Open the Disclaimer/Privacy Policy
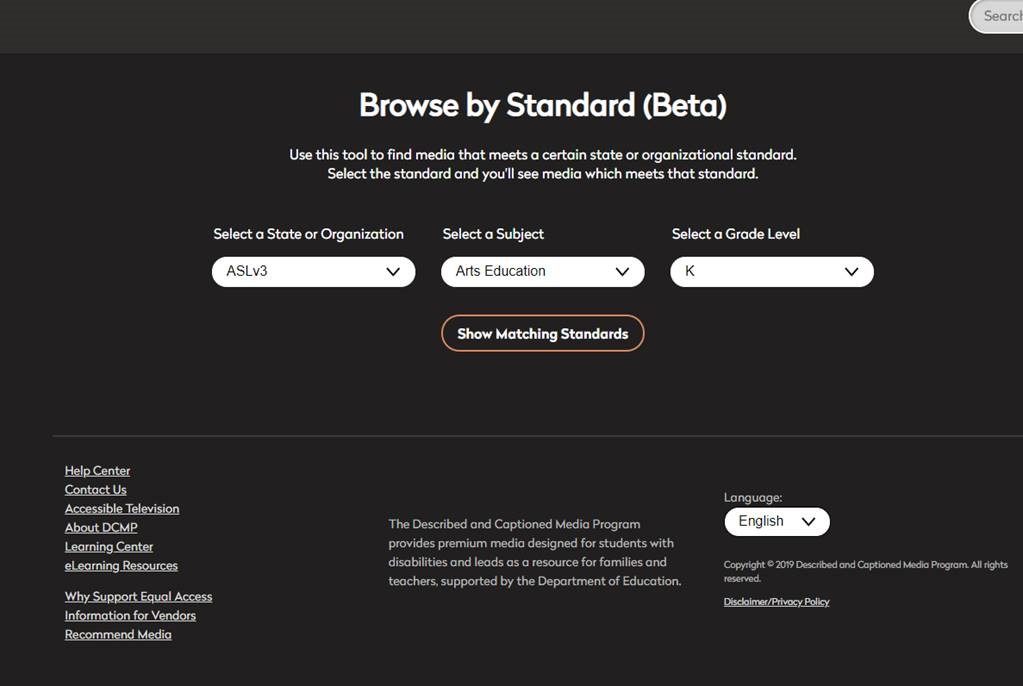 point(776,601)
